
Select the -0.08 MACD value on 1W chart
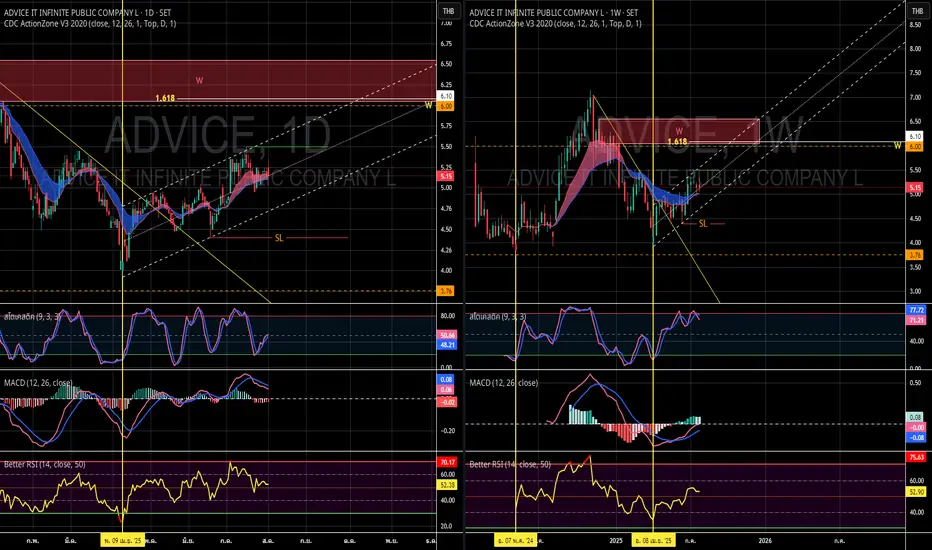pos(916,438)
